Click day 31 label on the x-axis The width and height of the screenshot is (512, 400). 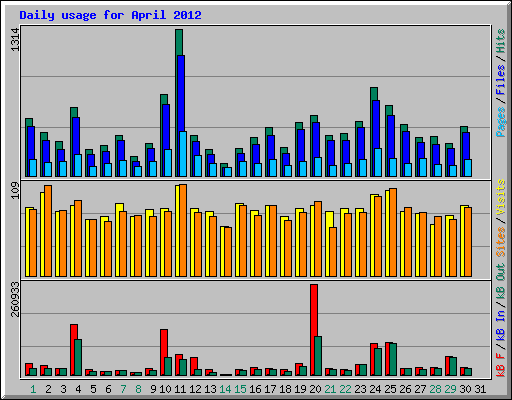pos(480,389)
